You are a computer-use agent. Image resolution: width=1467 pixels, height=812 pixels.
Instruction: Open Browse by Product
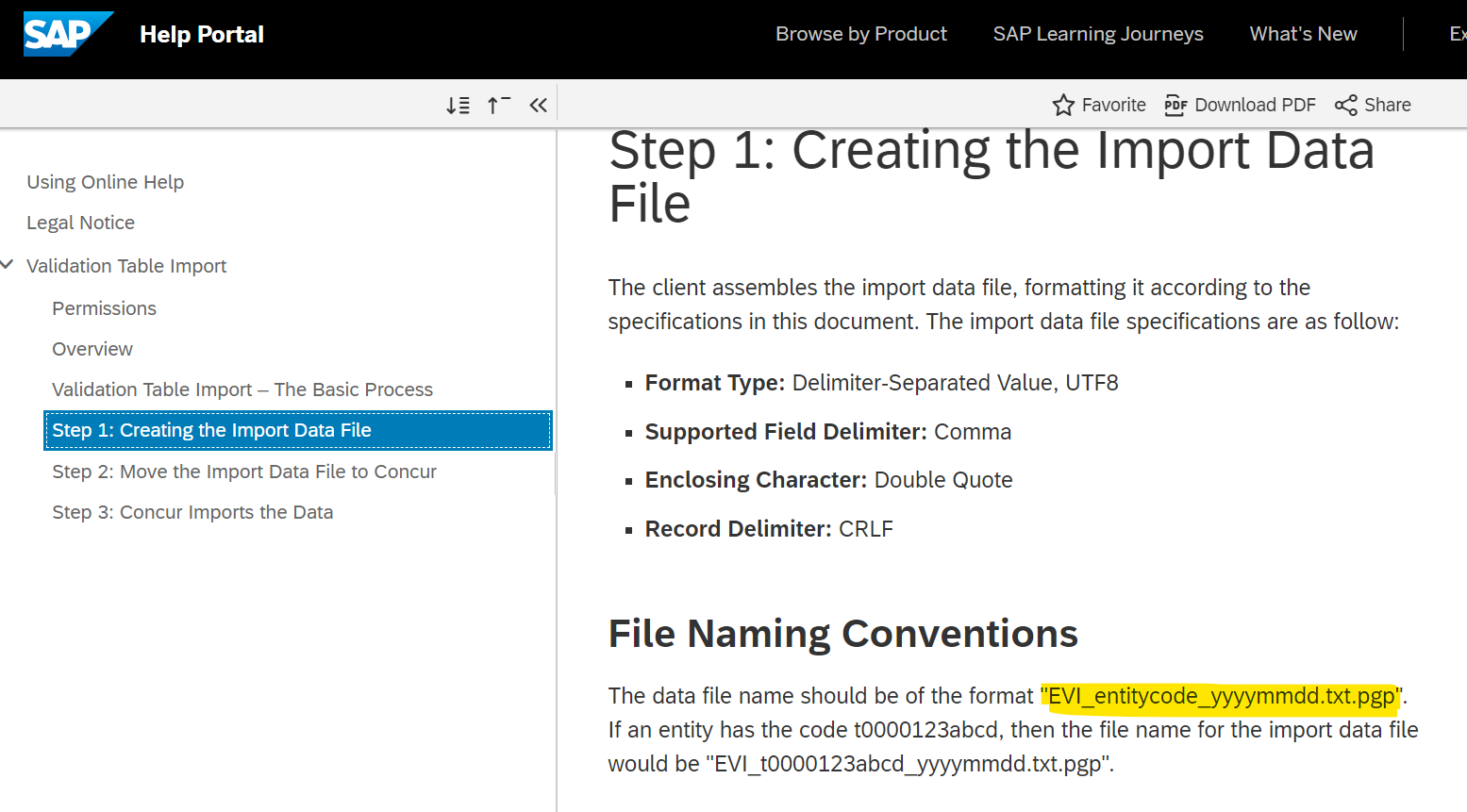point(860,33)
